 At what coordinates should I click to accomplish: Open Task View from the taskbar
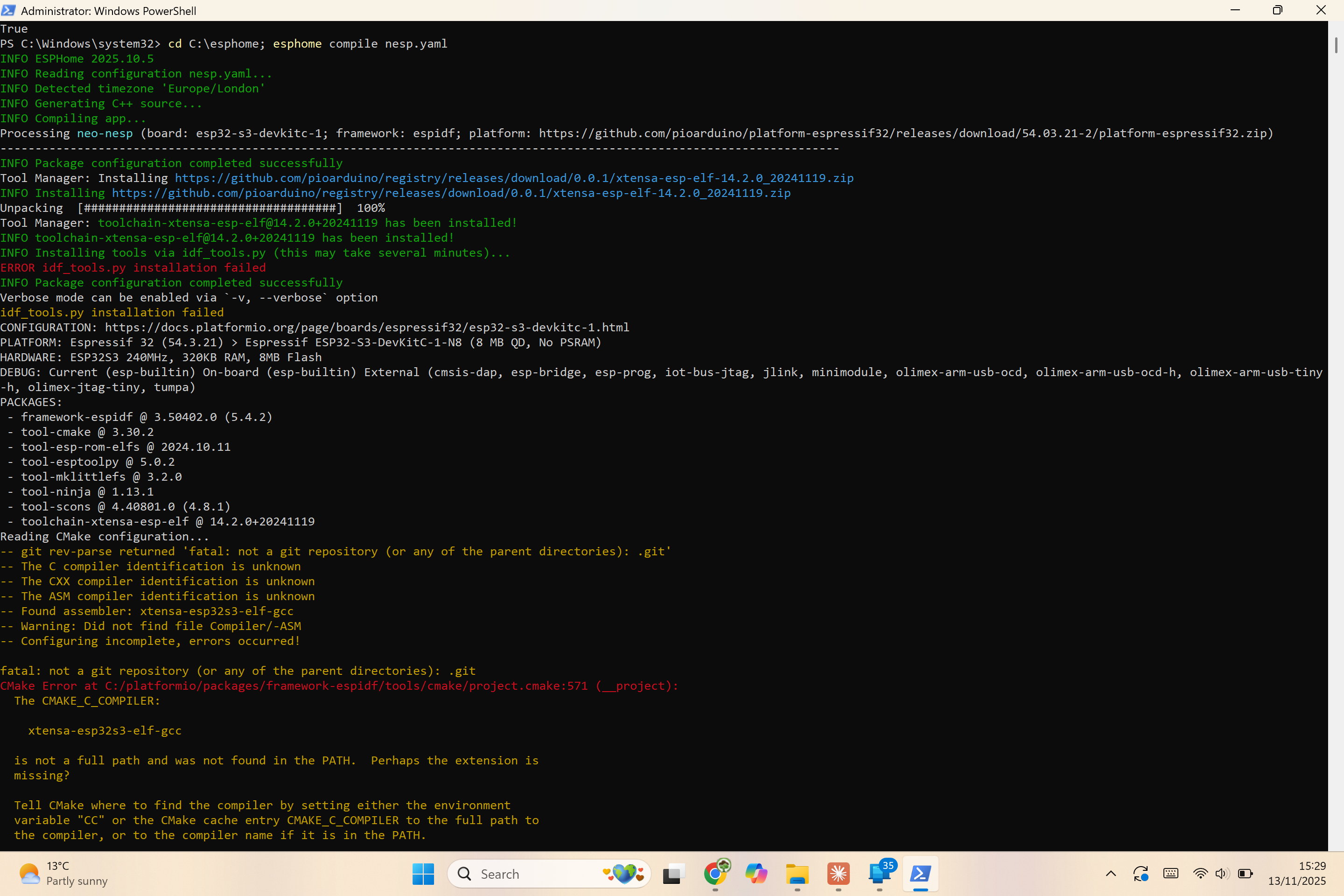coord(674,874)
